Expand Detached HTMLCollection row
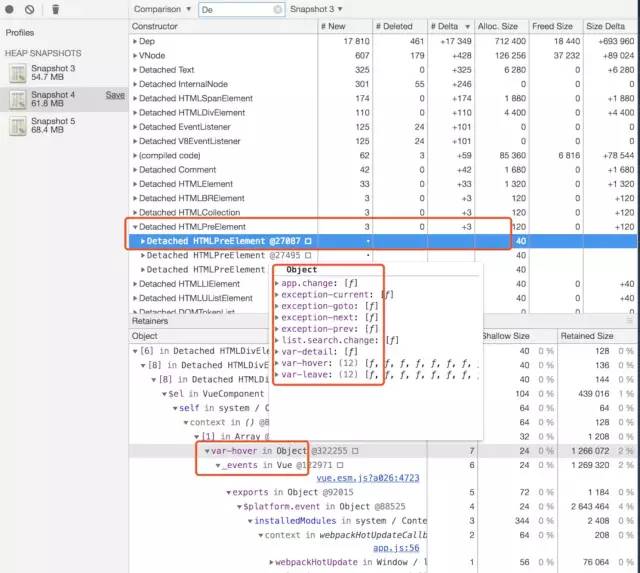 (x=135, y=213)
